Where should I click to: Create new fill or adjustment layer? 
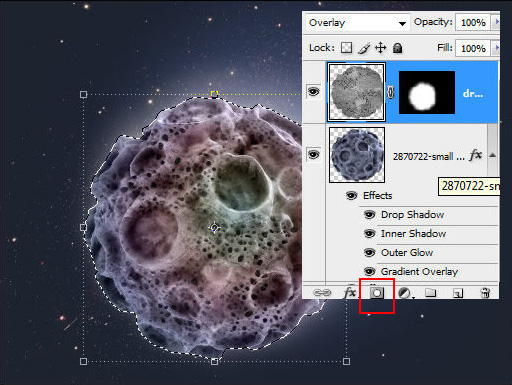pyautogui.click(x=405, y=293)
